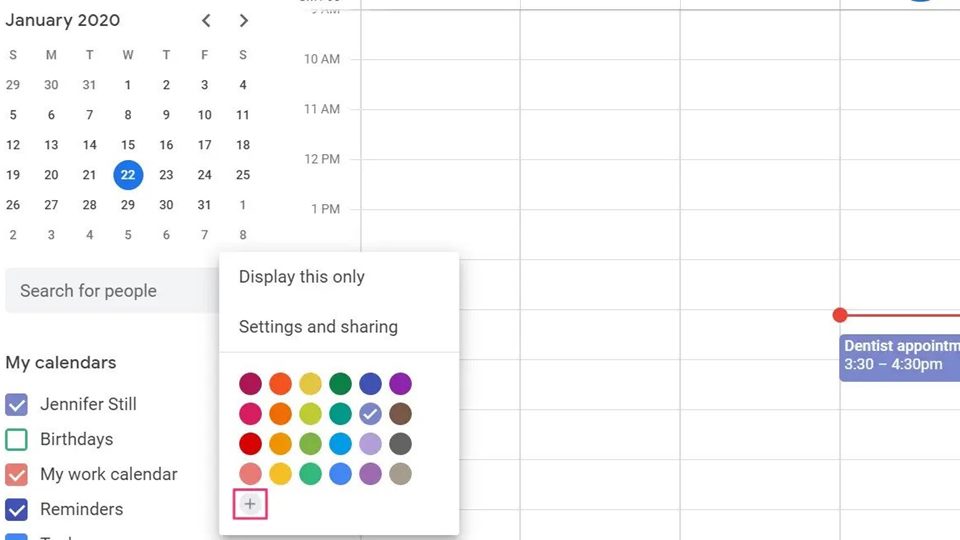The image size is (960, 540).
Task: Toggle Jennifer Still calendar checkbox
Action: (16, 404)
